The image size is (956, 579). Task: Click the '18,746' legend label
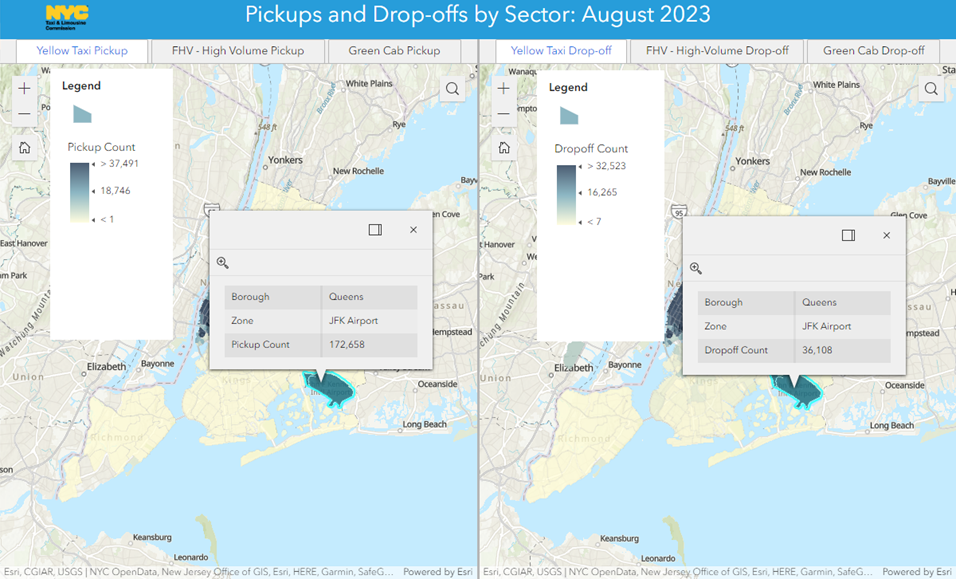[115, 191]
